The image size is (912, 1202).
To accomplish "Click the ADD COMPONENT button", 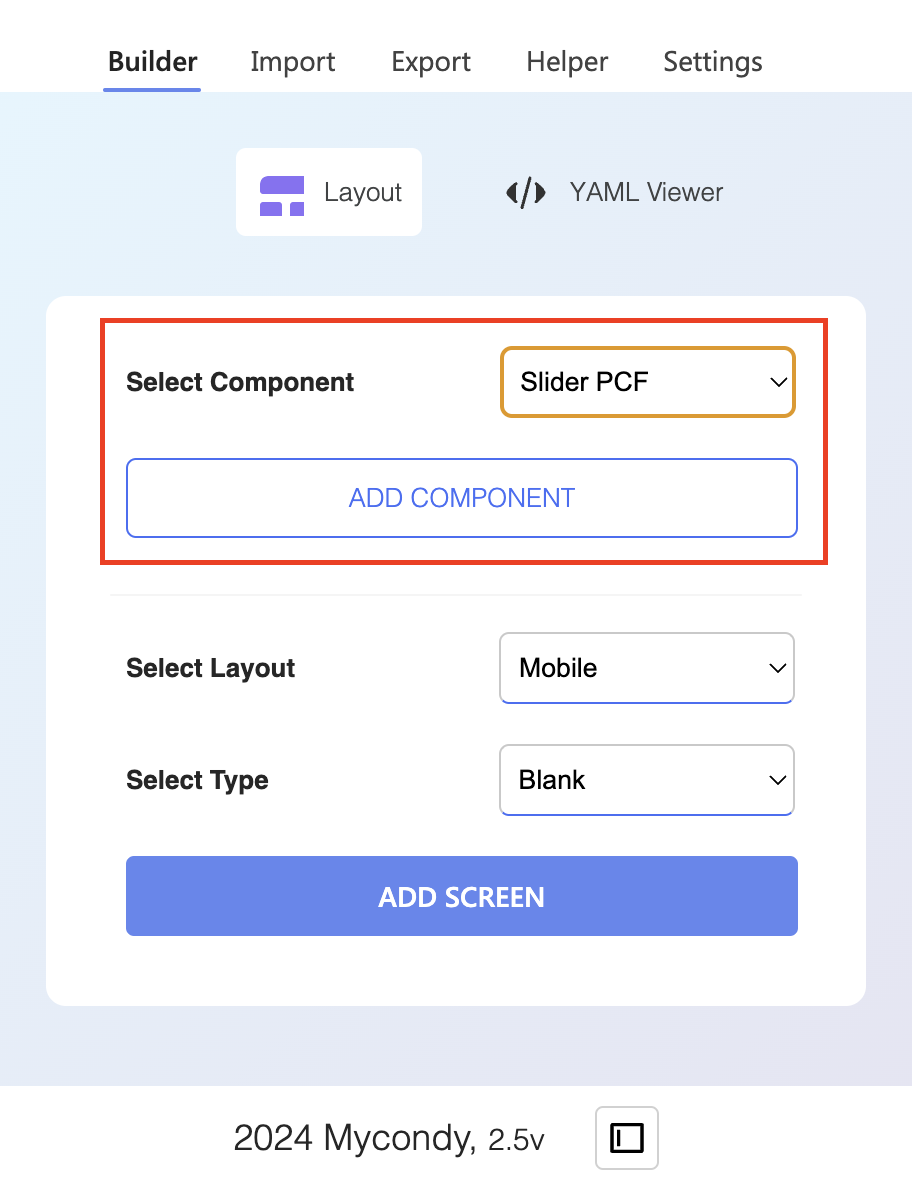I will point(462,498).
